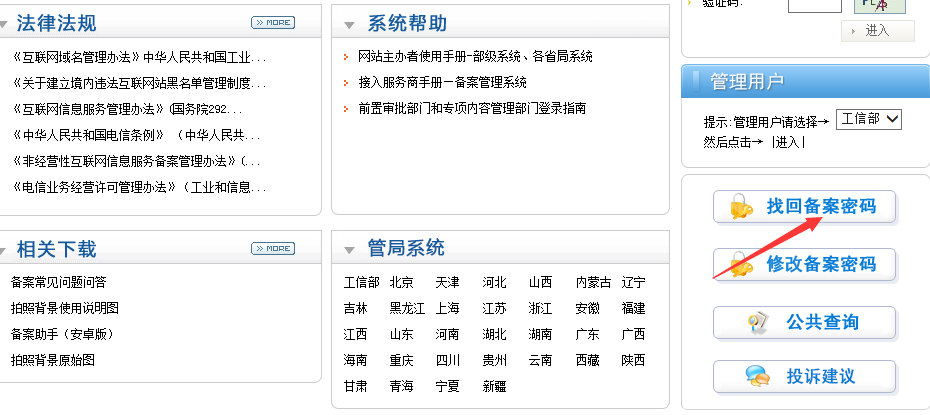
Task: Click the lock icon on 找回备案密码
Action: (x=740, y=207)
